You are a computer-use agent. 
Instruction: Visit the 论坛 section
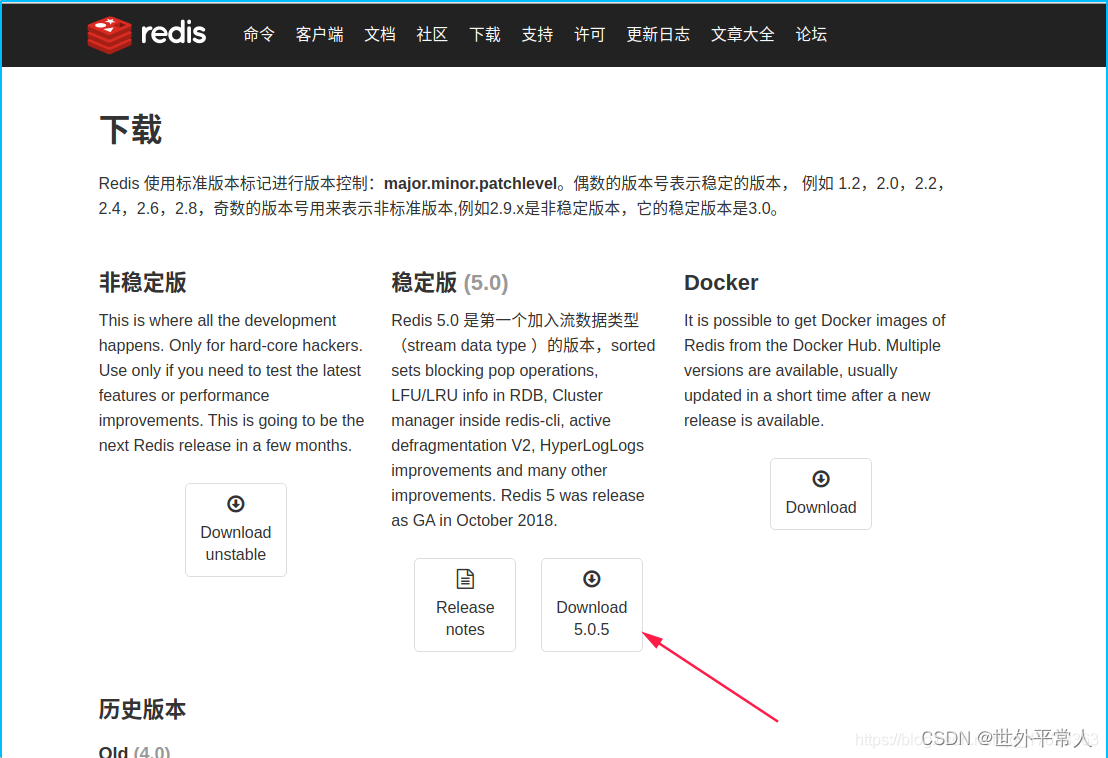[811, 34]
